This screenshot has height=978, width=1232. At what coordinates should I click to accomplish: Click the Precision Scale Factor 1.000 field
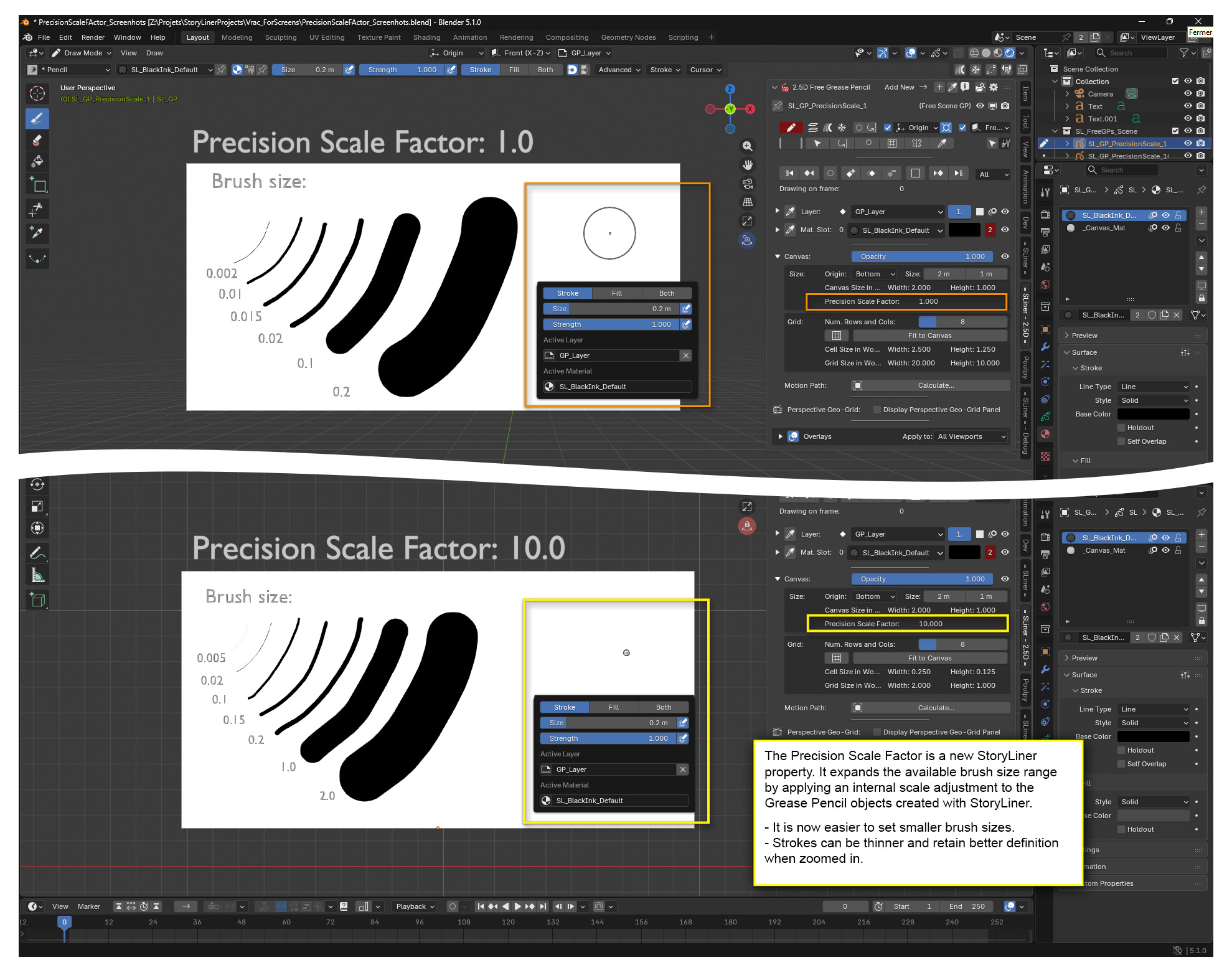pyautogui.click(x=906, y=301)
